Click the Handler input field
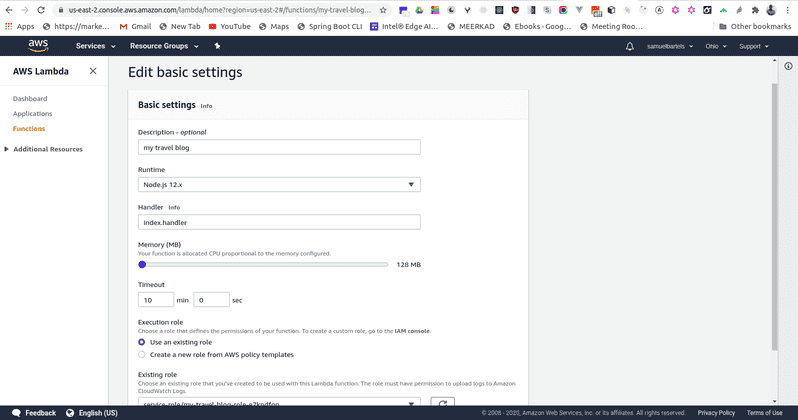Screen dimensions: 798x420 tap(279, 222)
